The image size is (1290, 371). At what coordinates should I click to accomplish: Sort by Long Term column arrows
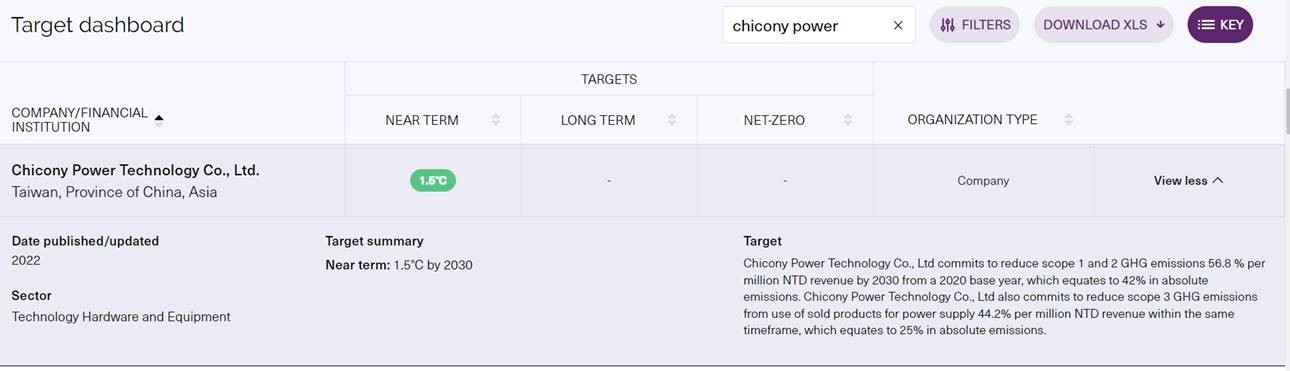pyautogui.click(x=671, y=120)
